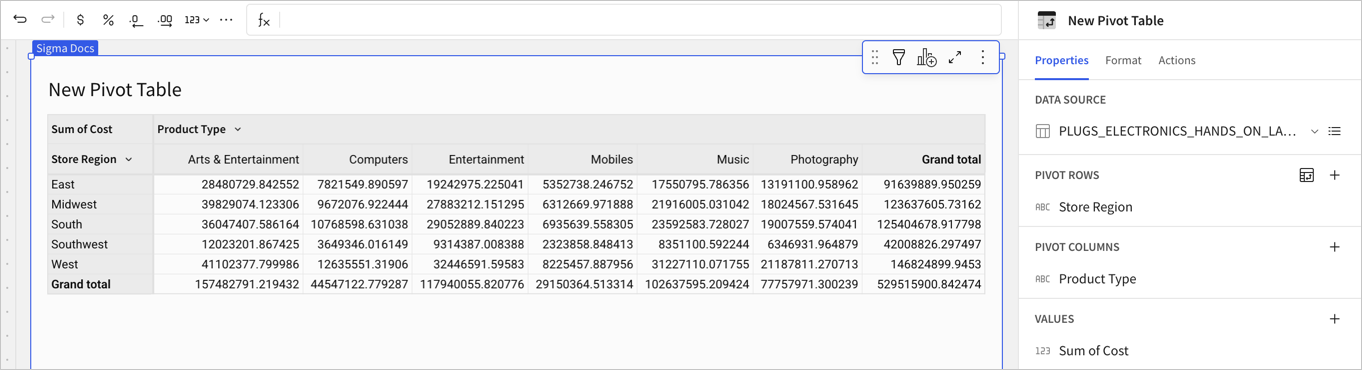Add a new pivot row

pyautogui.click(x=1335, y=175)
